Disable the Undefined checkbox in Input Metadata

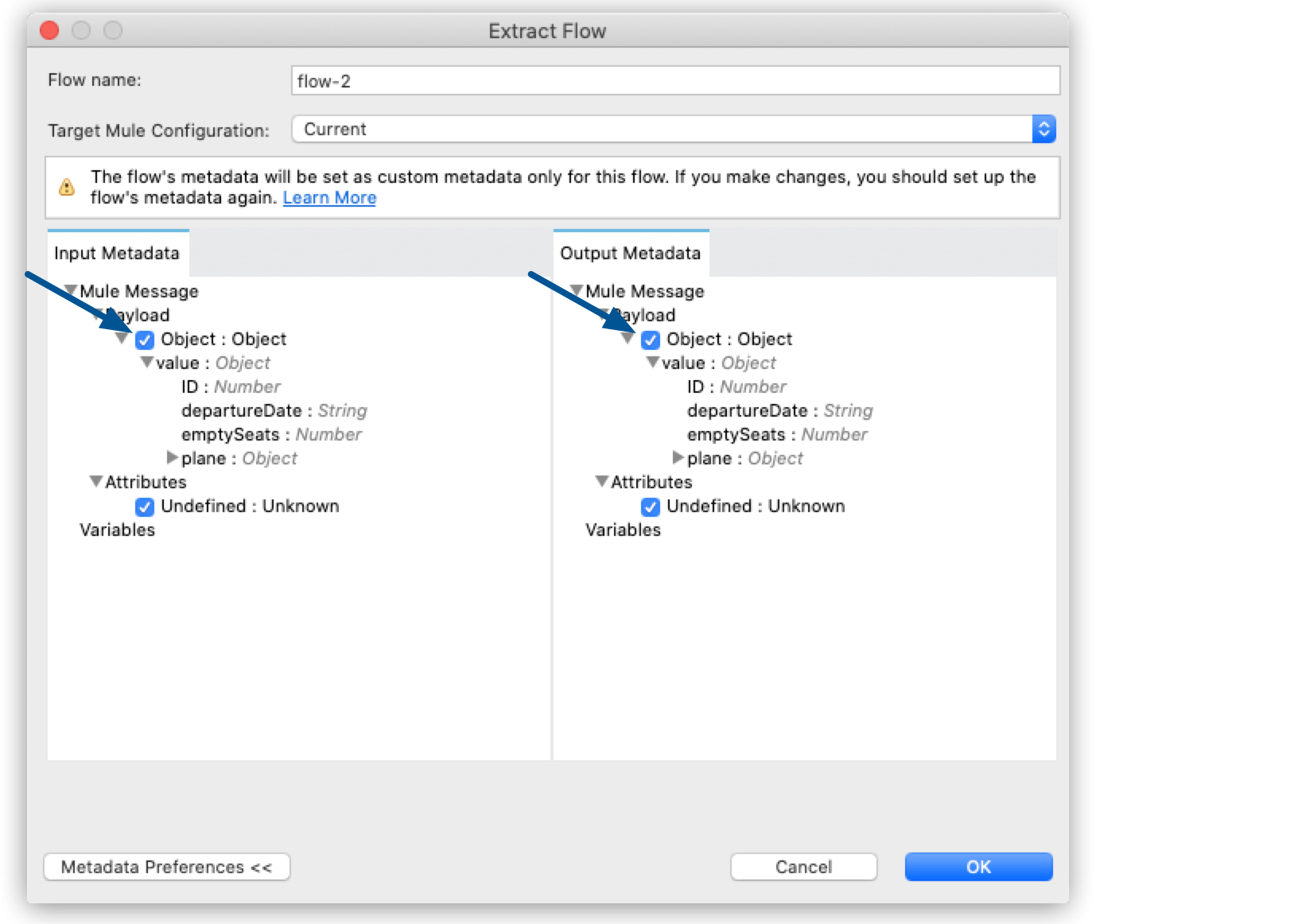[145, 507]
